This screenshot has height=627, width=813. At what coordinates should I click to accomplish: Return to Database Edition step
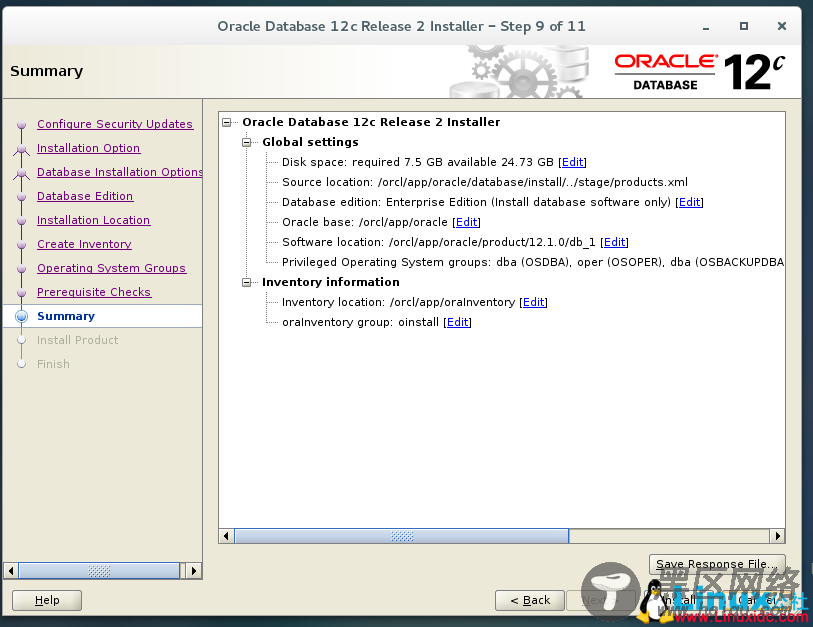[85, 196]
